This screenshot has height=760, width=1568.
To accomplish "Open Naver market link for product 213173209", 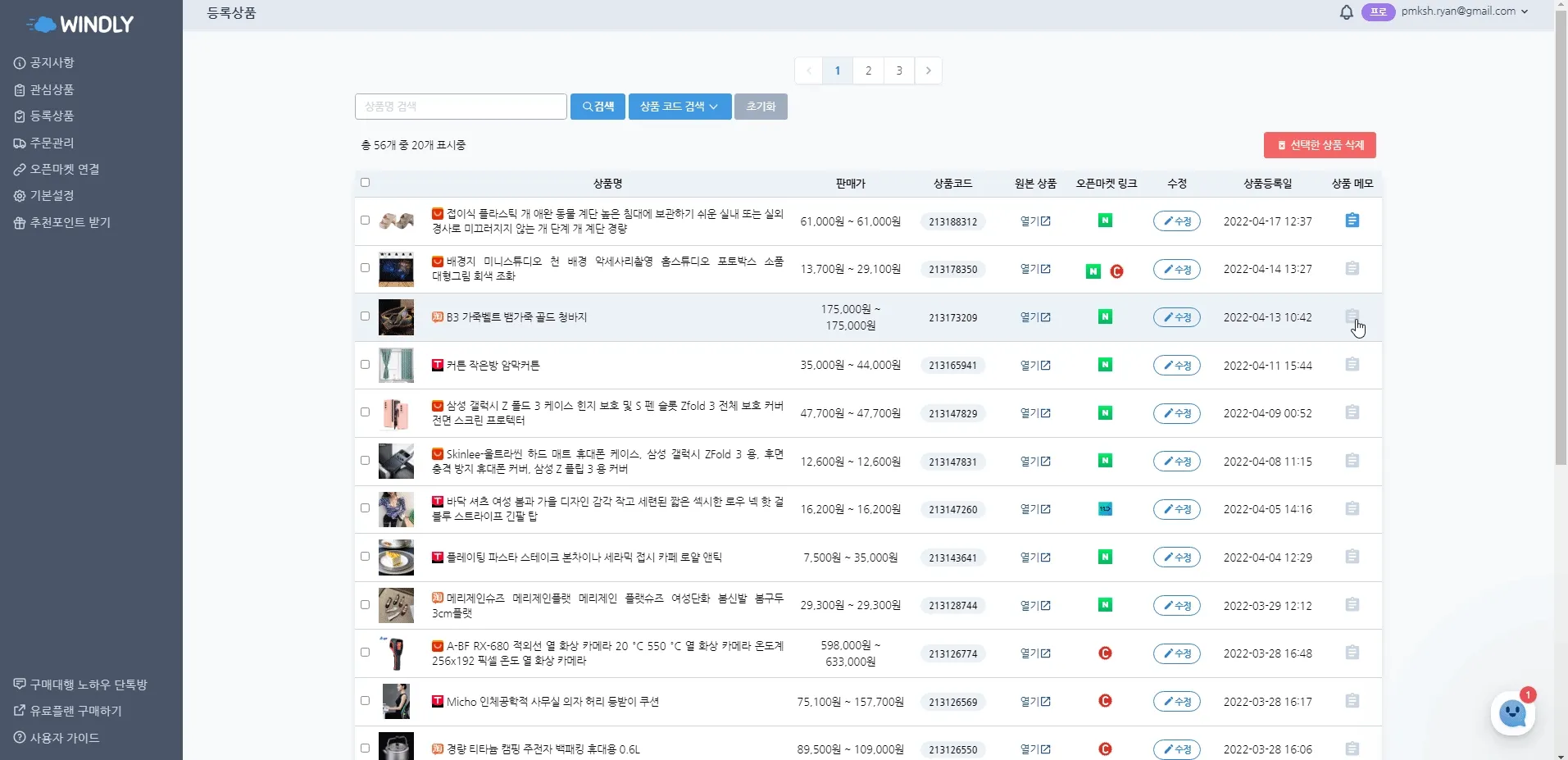I will pyautogui.click(x=1105, y=316).
